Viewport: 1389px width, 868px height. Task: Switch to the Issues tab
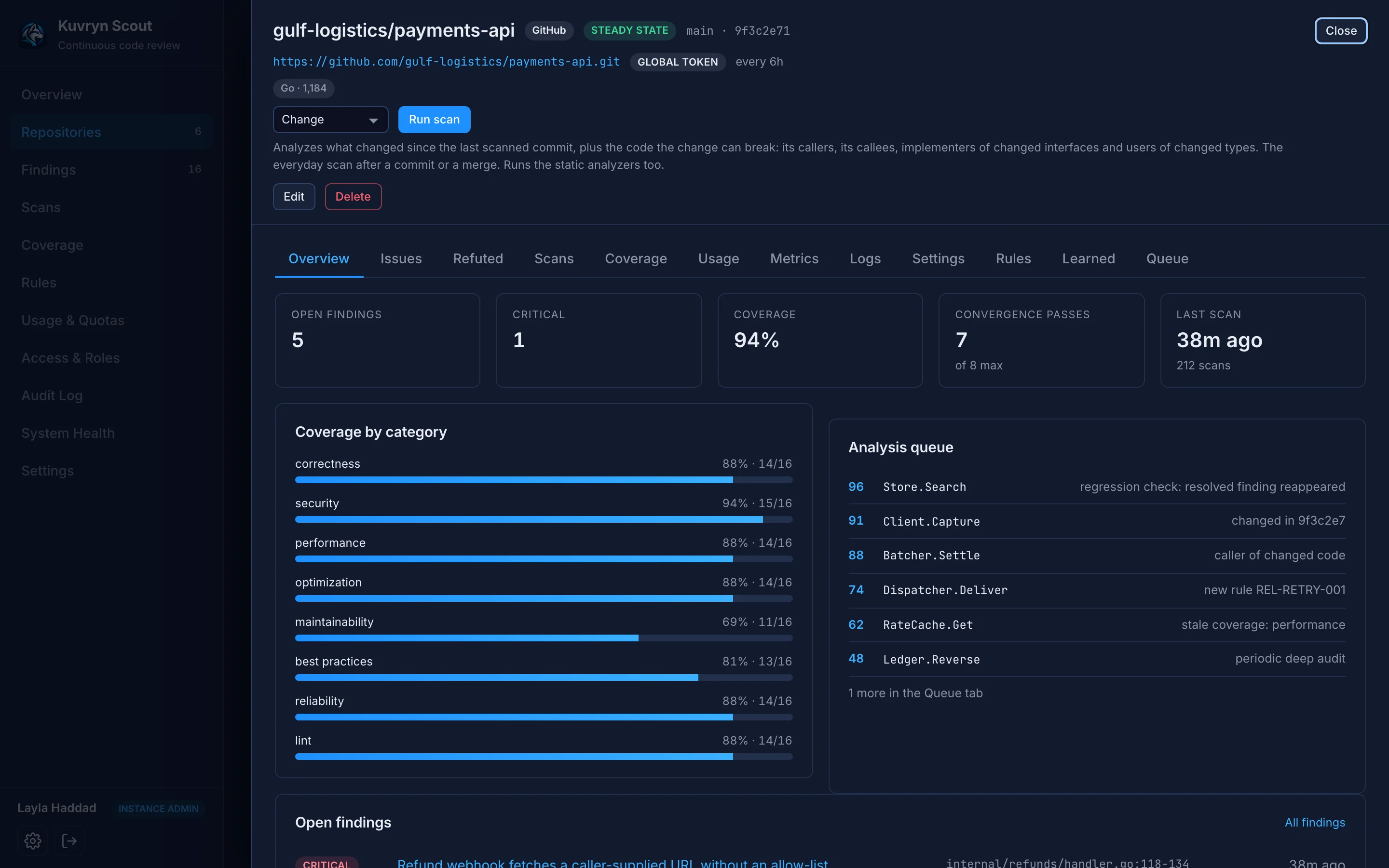click(401, 259)
